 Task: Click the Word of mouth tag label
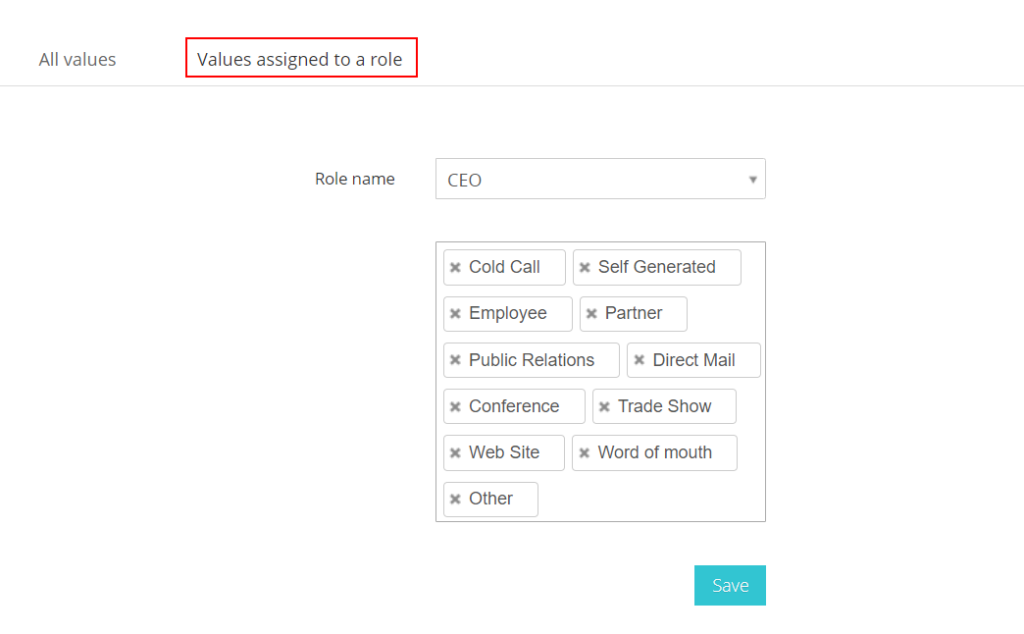[654, 452]
